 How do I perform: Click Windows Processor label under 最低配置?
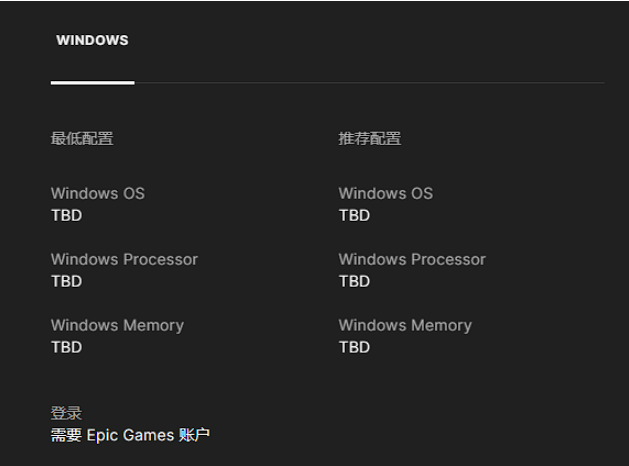124,259
